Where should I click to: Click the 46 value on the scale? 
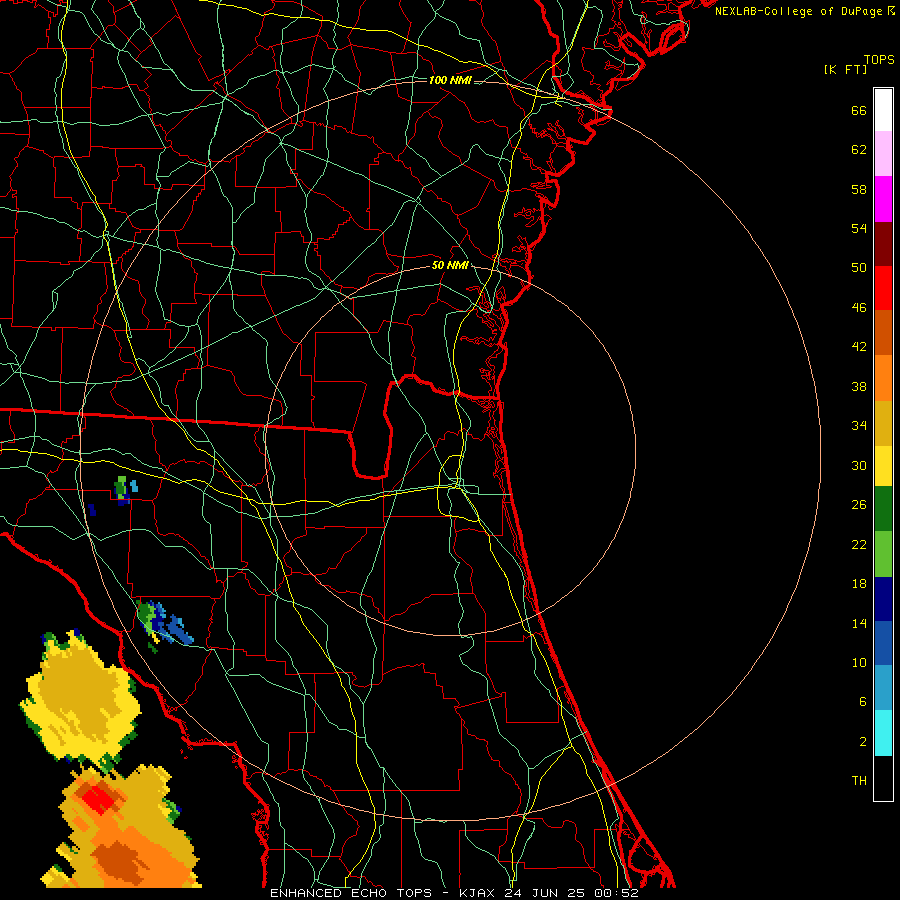(859, 308)
